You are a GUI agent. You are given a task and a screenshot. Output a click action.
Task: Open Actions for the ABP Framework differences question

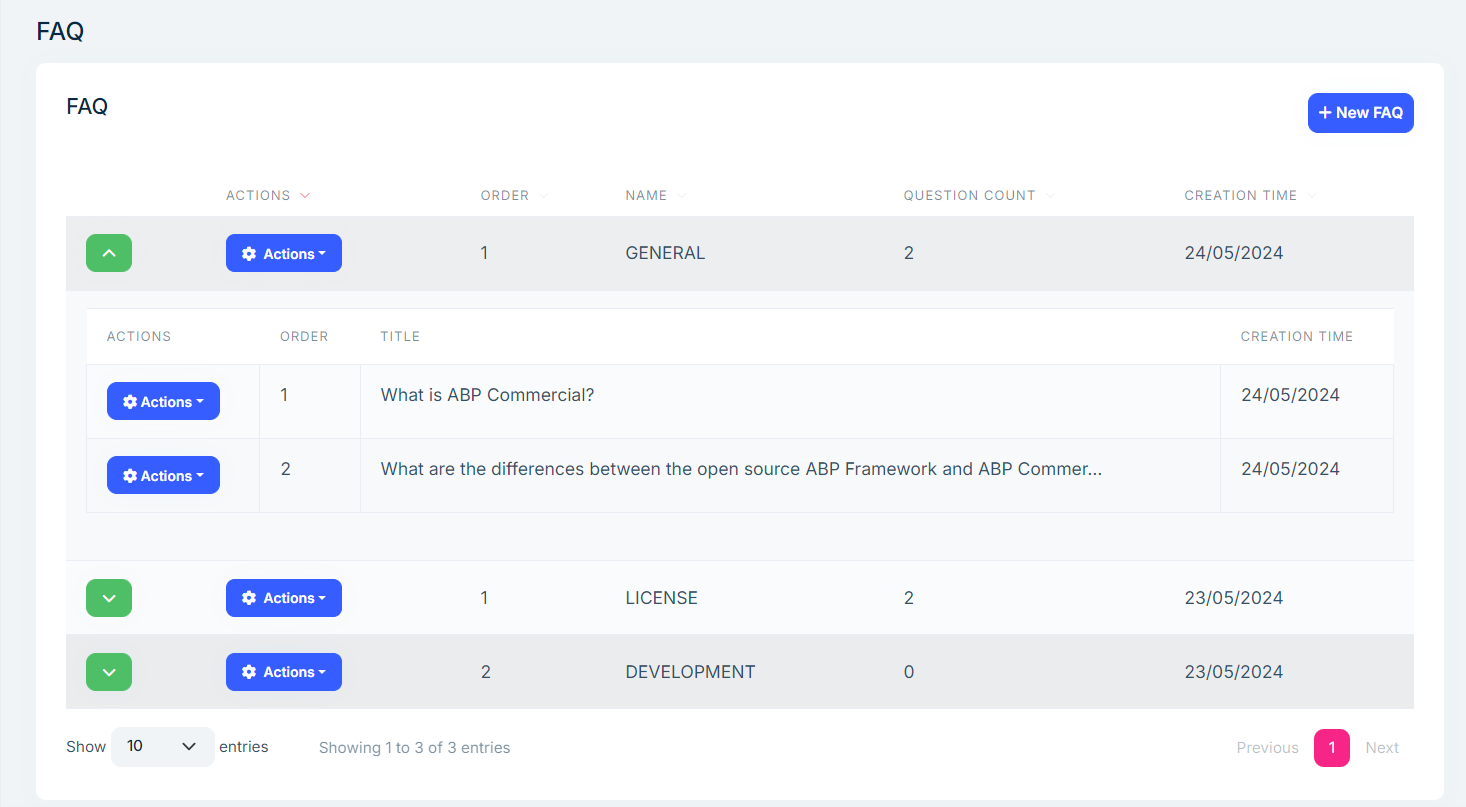(x=163, y=474)
